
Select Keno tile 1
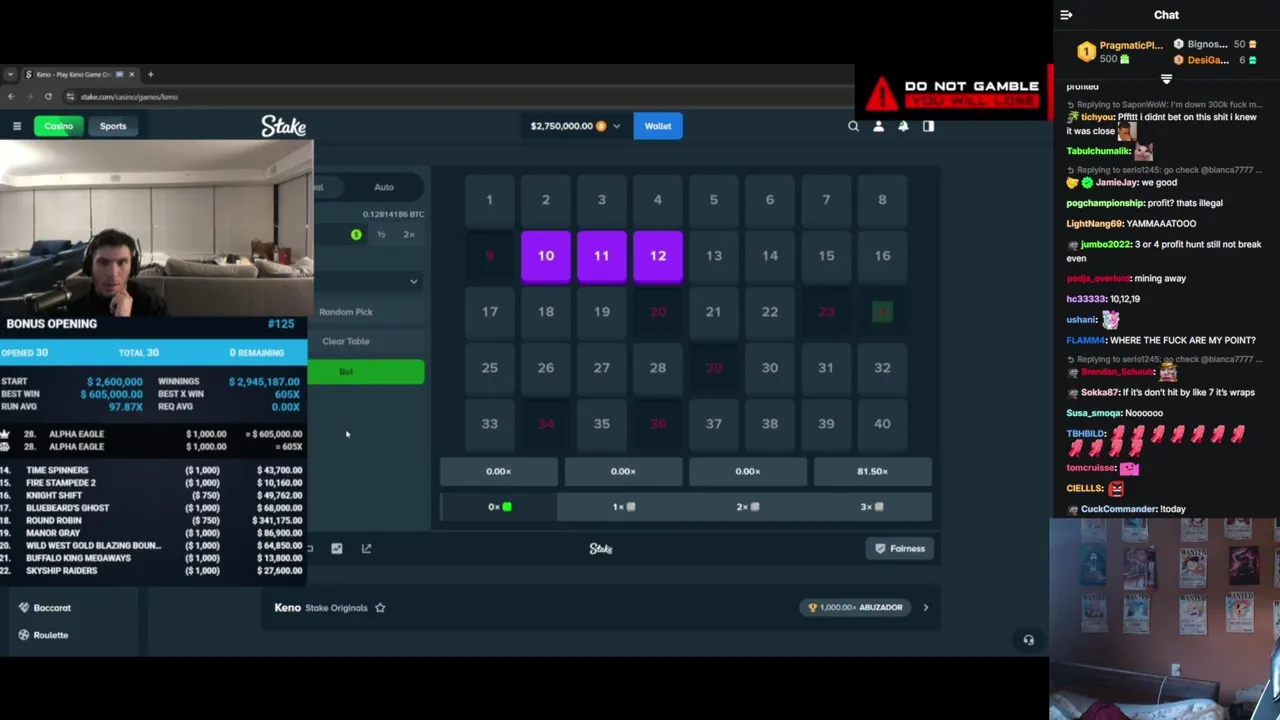pyautogui.click(x=490, y=200)
